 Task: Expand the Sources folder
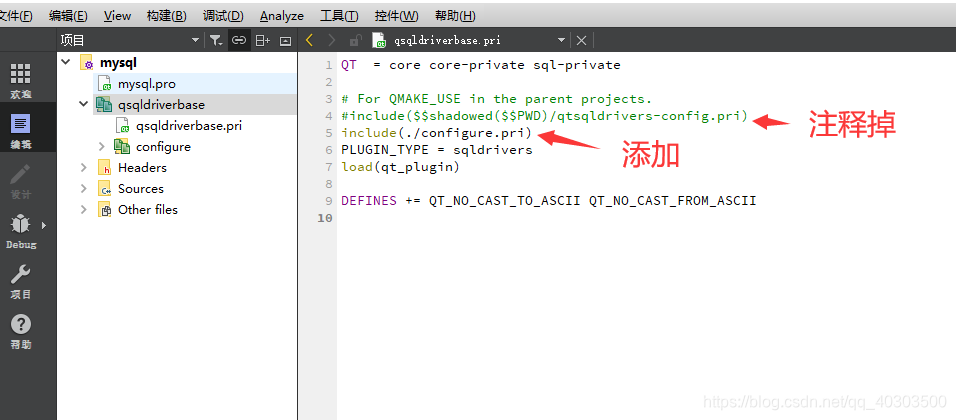[x=84, y=188]
